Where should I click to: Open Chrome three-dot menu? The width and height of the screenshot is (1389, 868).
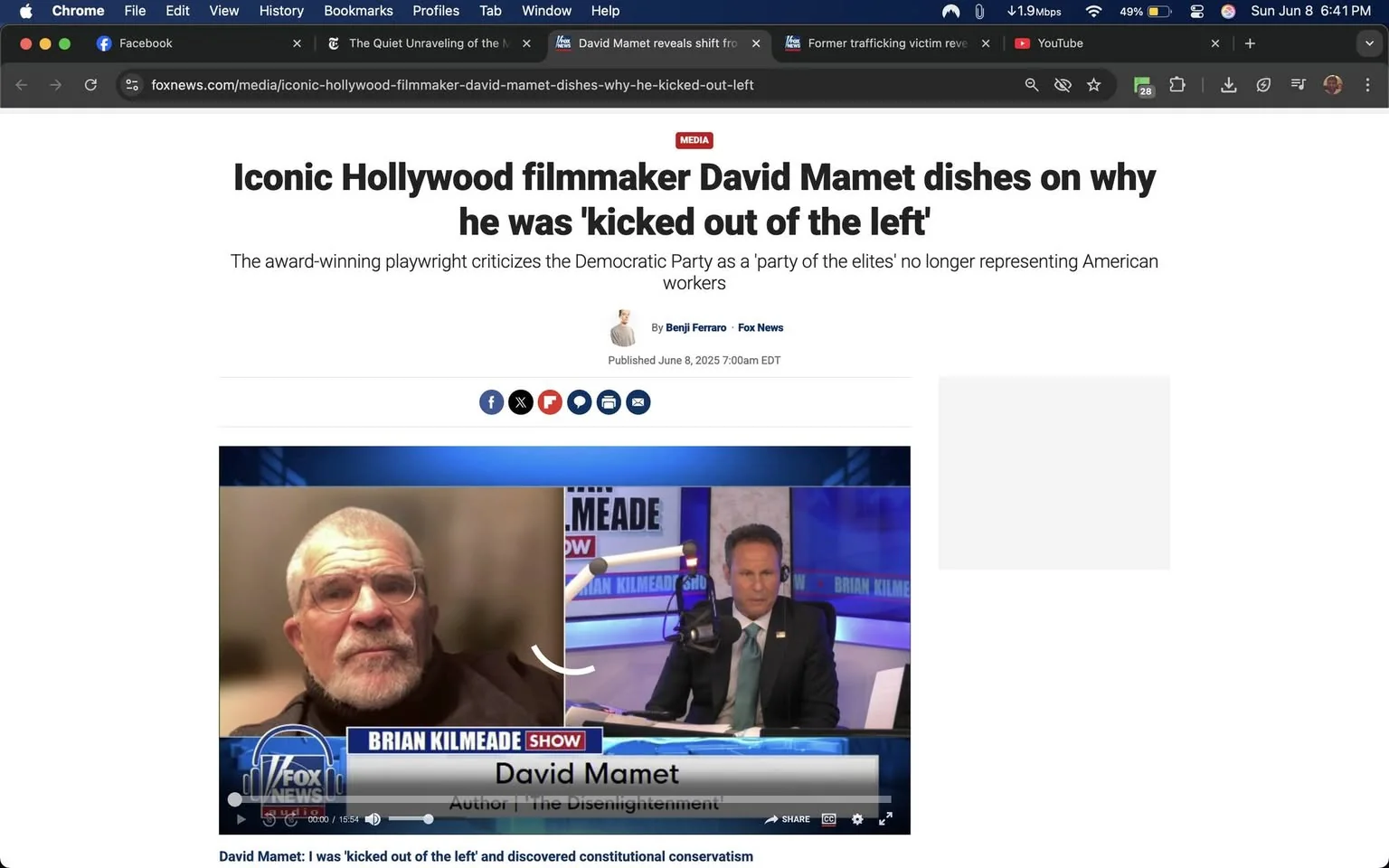point(1367,85)
